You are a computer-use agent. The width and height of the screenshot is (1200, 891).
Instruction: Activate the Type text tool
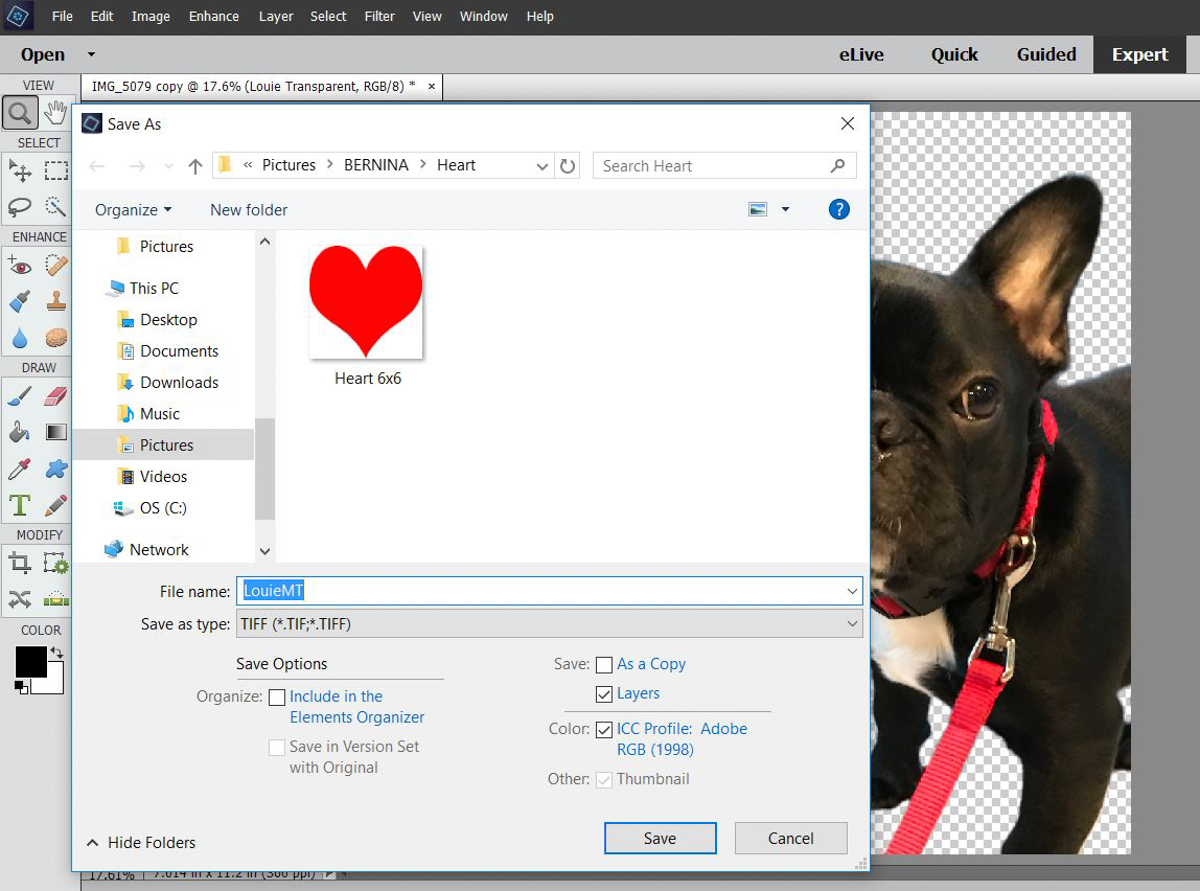(20, 505)
